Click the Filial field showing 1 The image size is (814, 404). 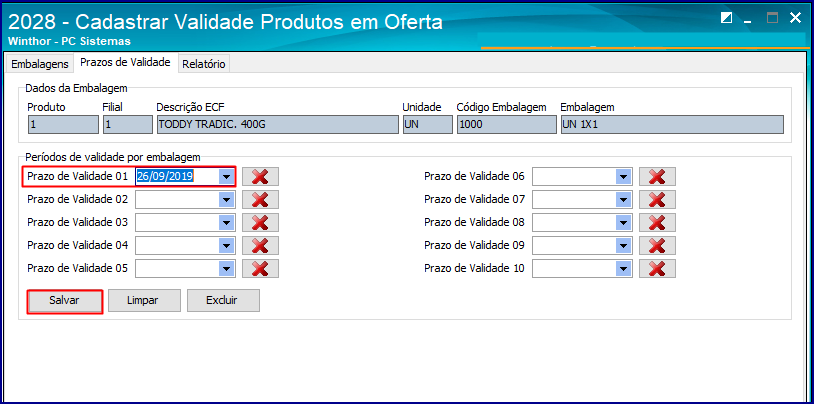click(128, 125)
